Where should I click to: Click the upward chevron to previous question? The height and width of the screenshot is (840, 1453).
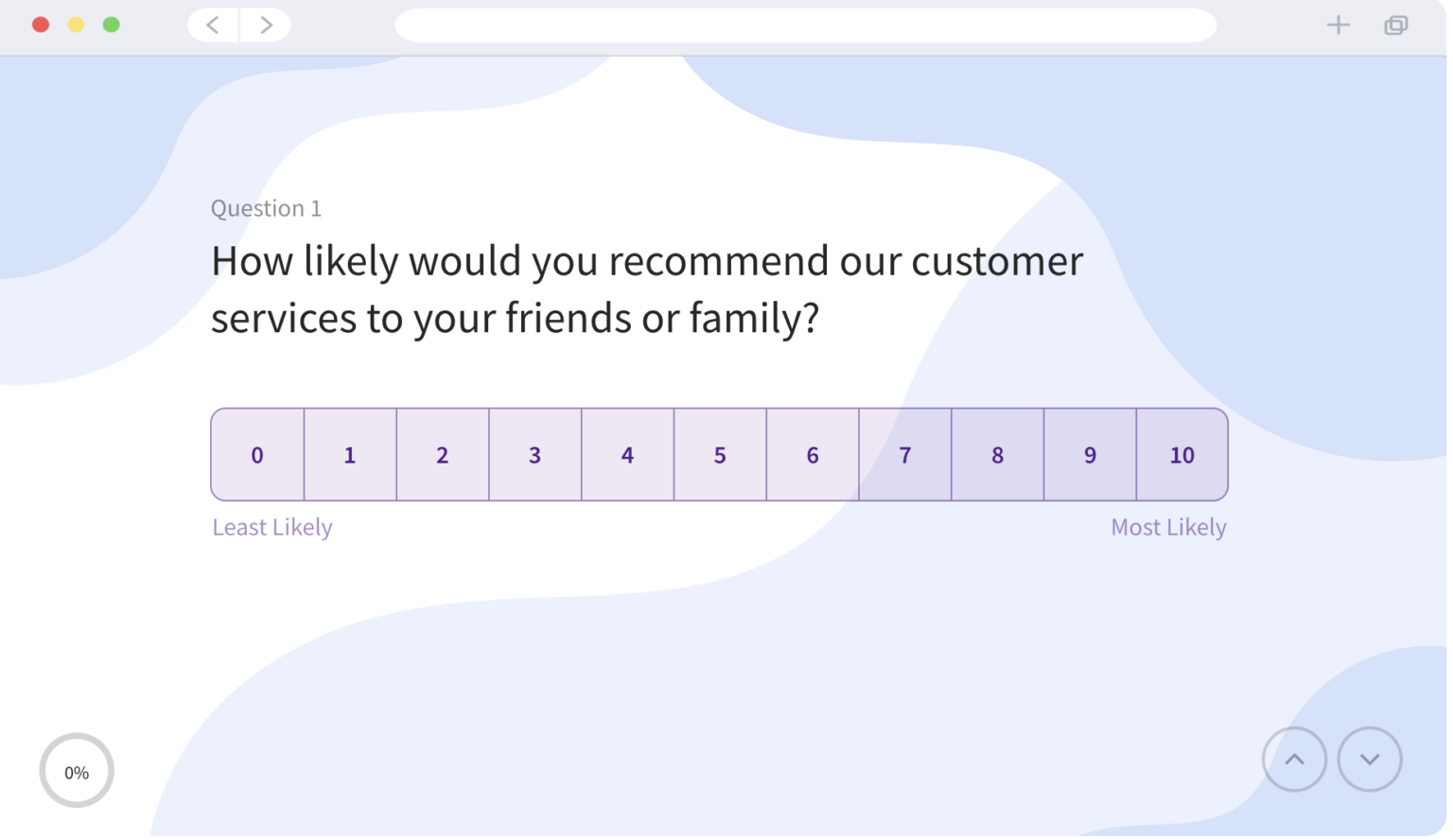click(x=1294, y=759)
